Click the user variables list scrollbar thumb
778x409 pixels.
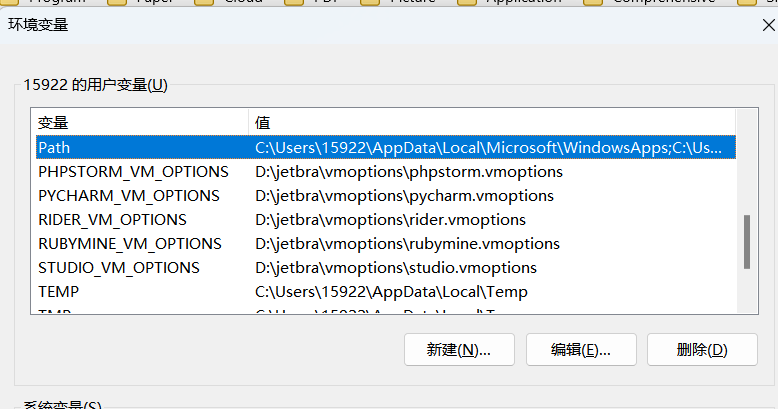pos(747,242)
